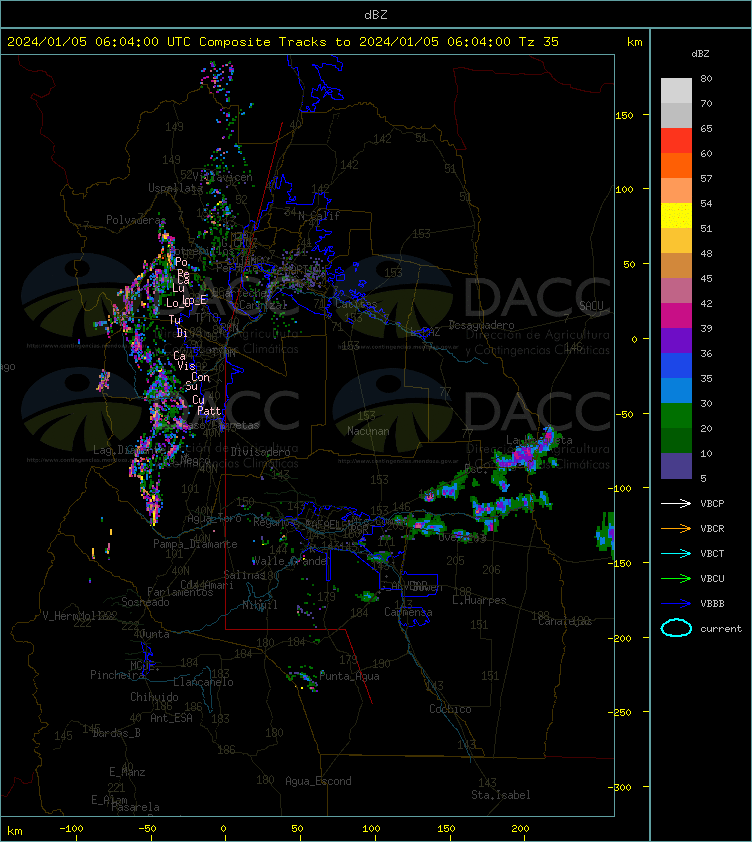Choose the mauve 45–42 dBZ swatch
The image size is (752, 842).
(x=676, y=291)
